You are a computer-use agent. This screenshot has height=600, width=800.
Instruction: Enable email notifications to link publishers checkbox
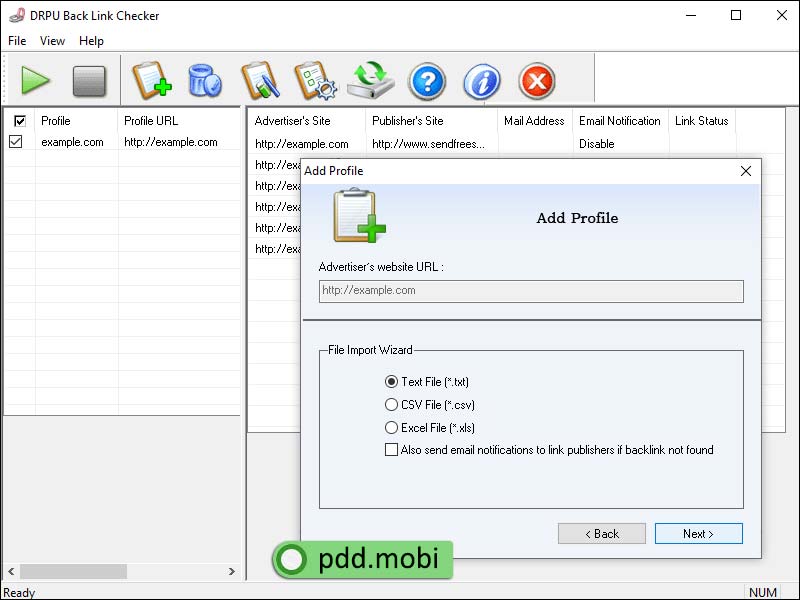(x=391, y=450)
